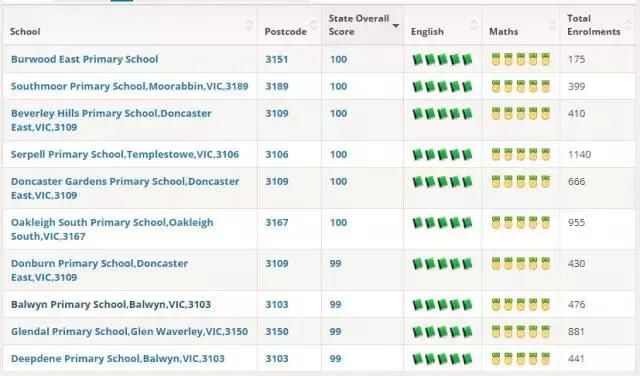Open Beverley Hills Primary School link
The width and height of the screenshot is (640, 376).
(111, 120)
